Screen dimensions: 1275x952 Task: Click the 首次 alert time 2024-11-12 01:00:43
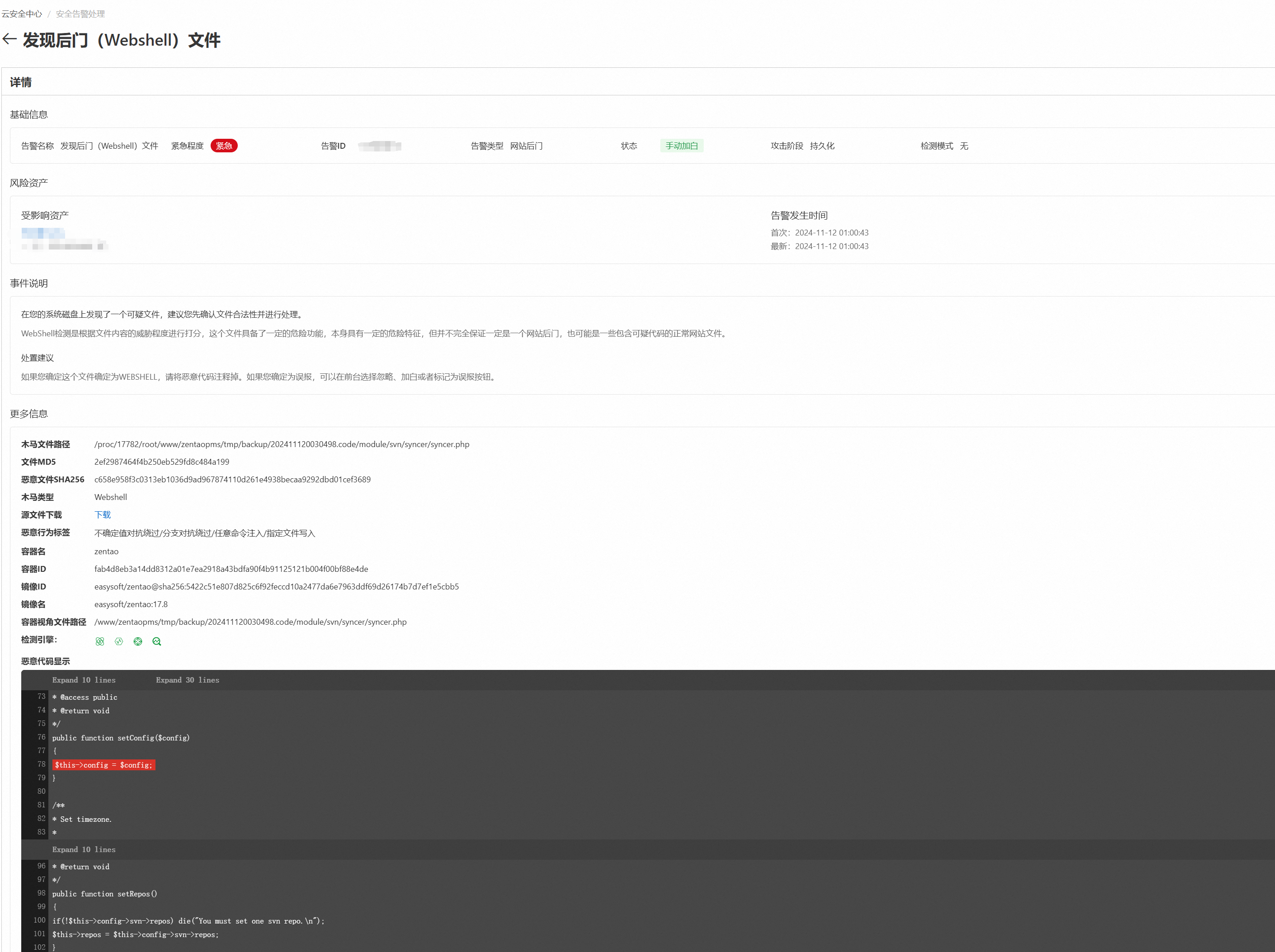click(x=832, y=233)
